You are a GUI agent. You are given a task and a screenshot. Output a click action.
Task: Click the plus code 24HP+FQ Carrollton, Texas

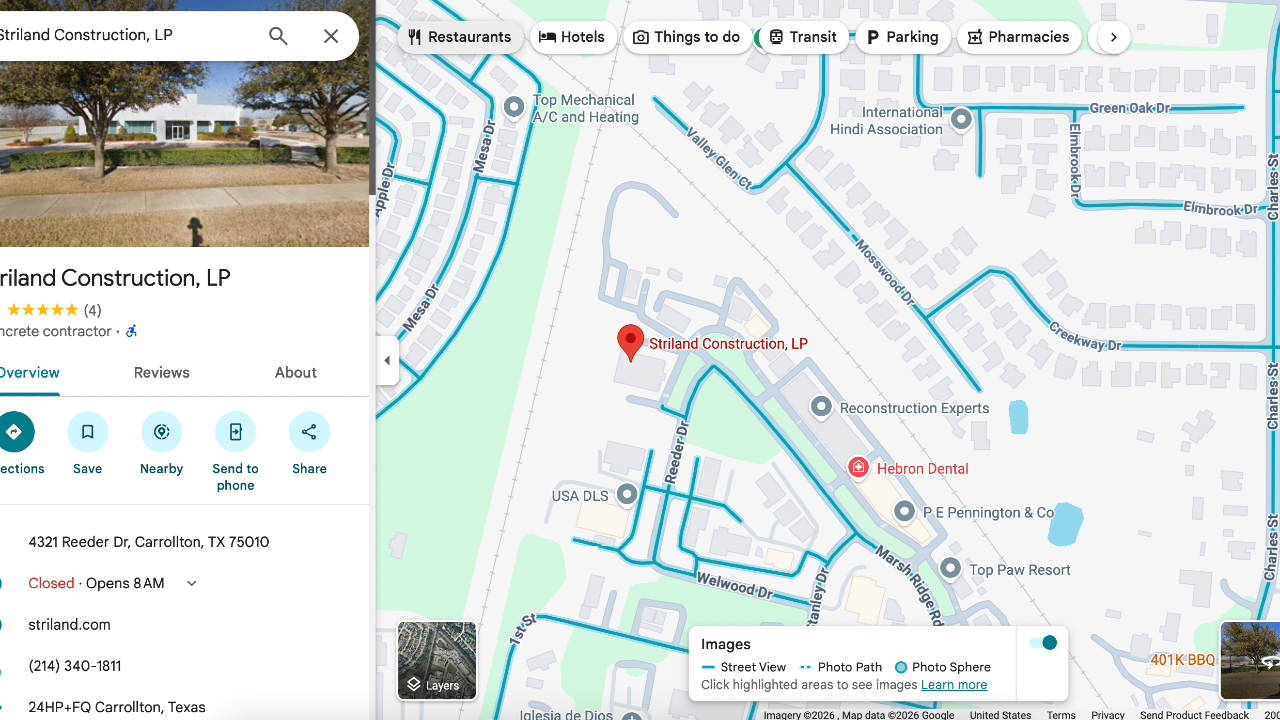click(117, 707)
